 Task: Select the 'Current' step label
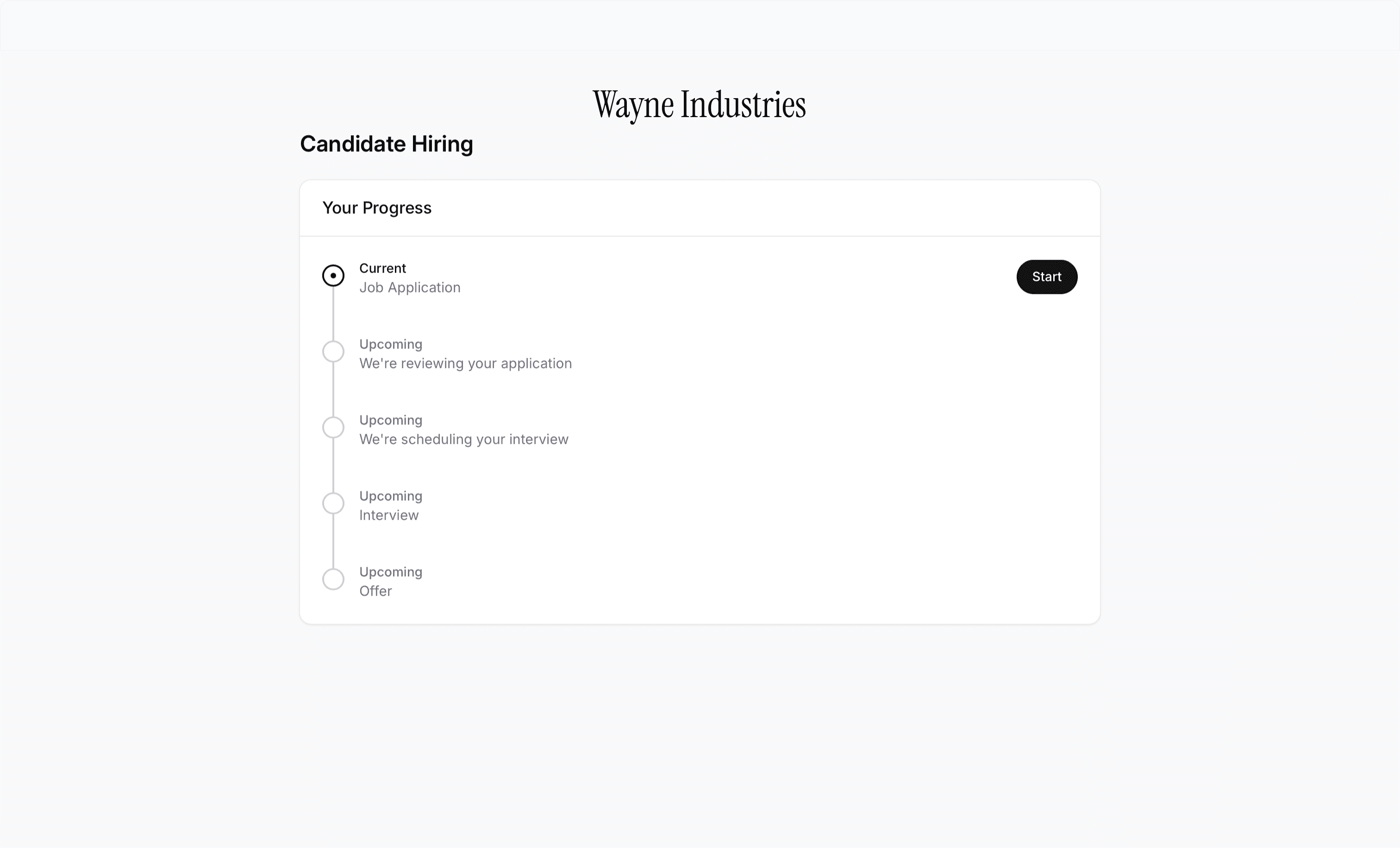click(x=382, y=268)
